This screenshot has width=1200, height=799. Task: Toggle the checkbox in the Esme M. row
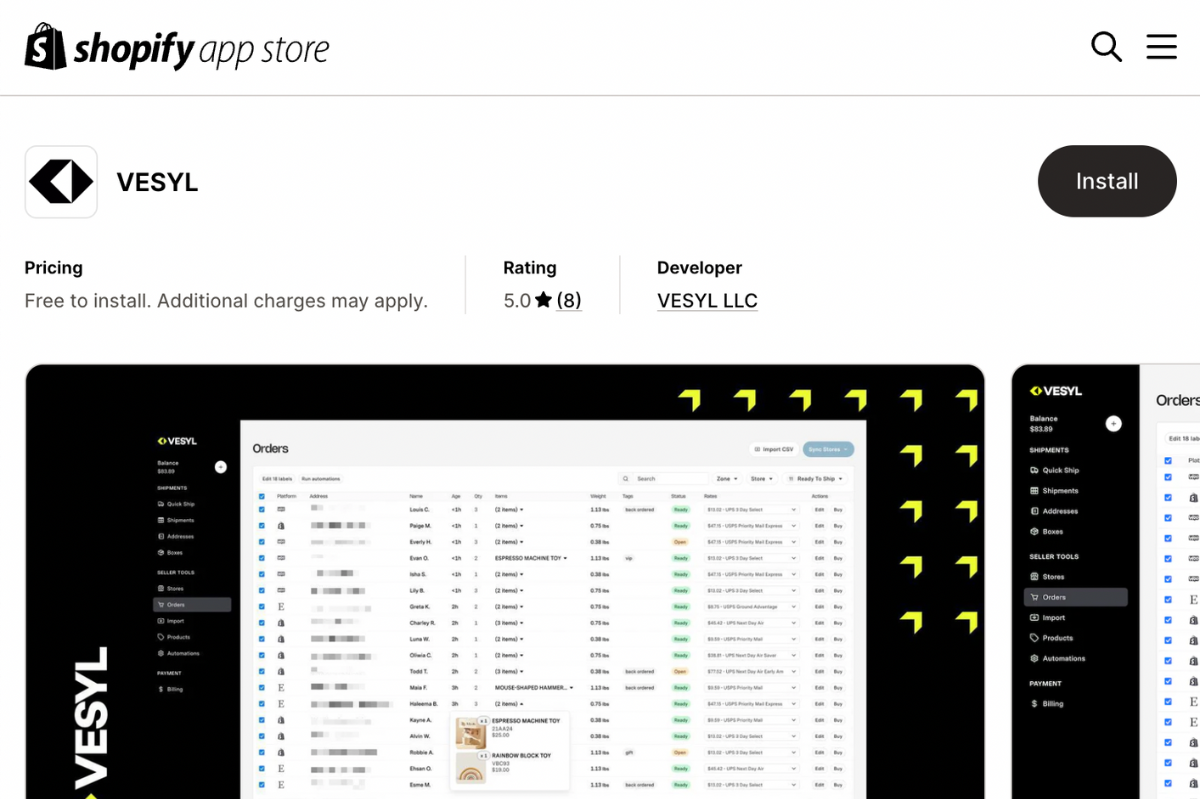click(x=262, y=785)
